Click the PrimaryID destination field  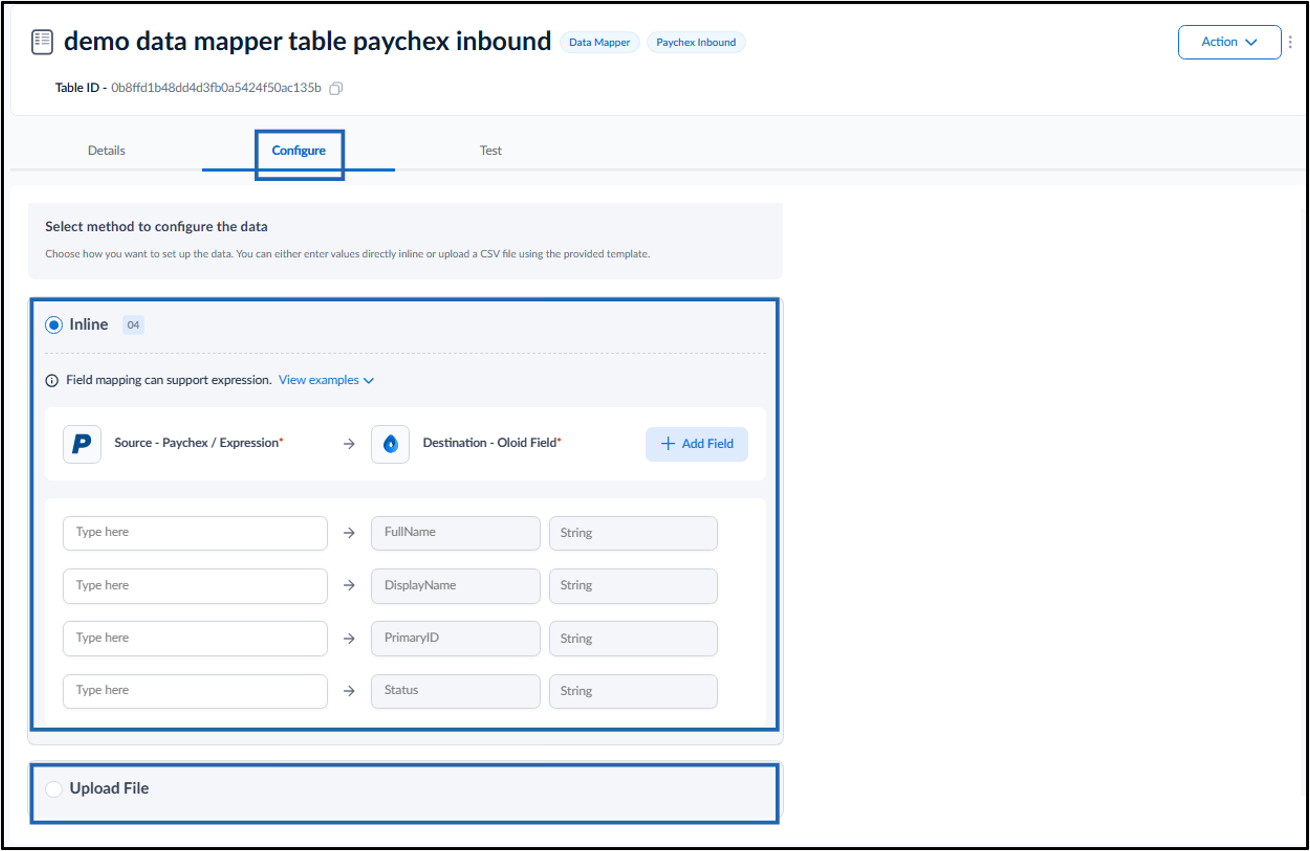click(456, 638)
